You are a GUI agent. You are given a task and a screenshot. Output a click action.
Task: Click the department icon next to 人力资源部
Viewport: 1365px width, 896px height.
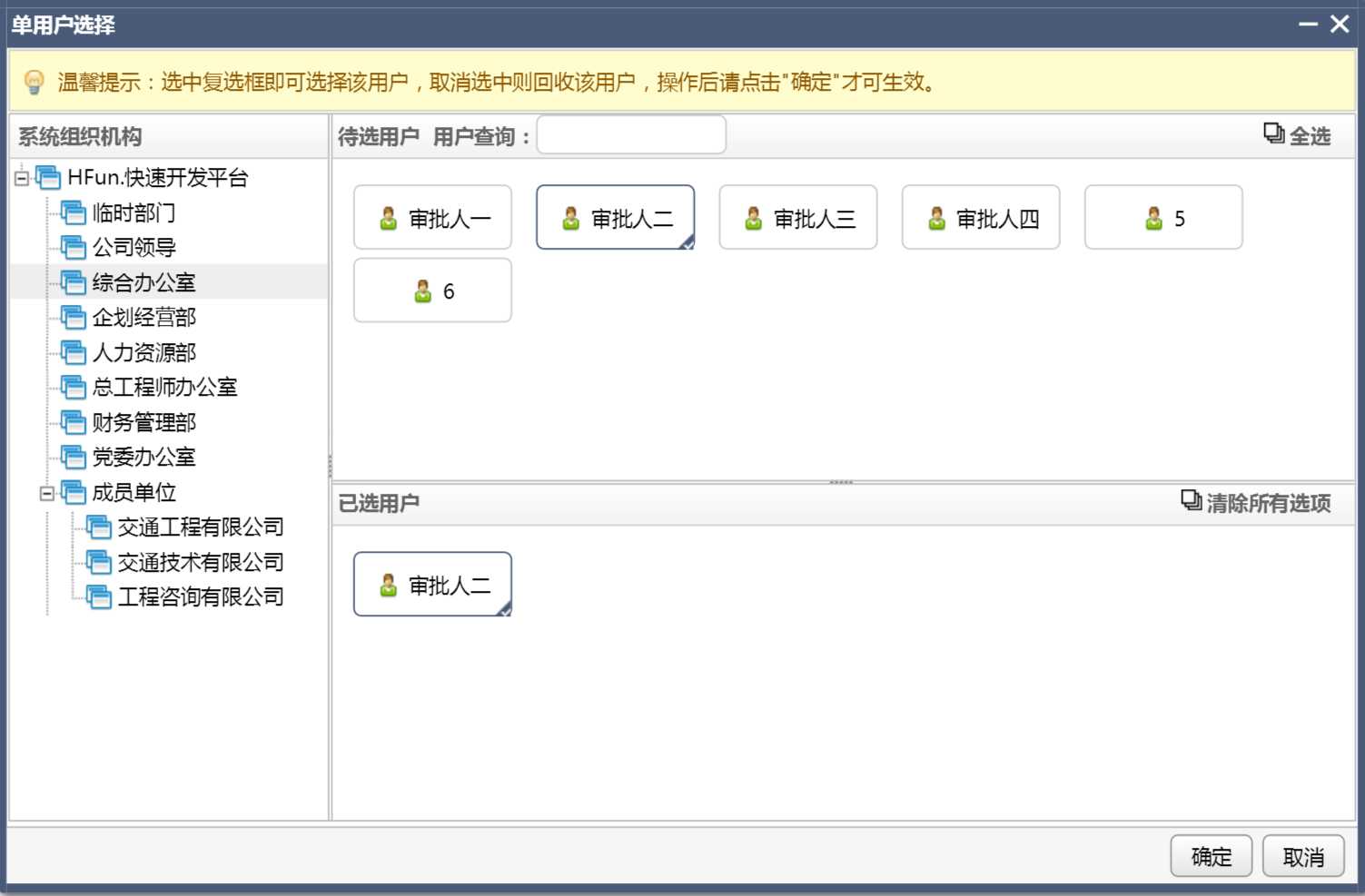pyautogui.click(x=73, y=352)
